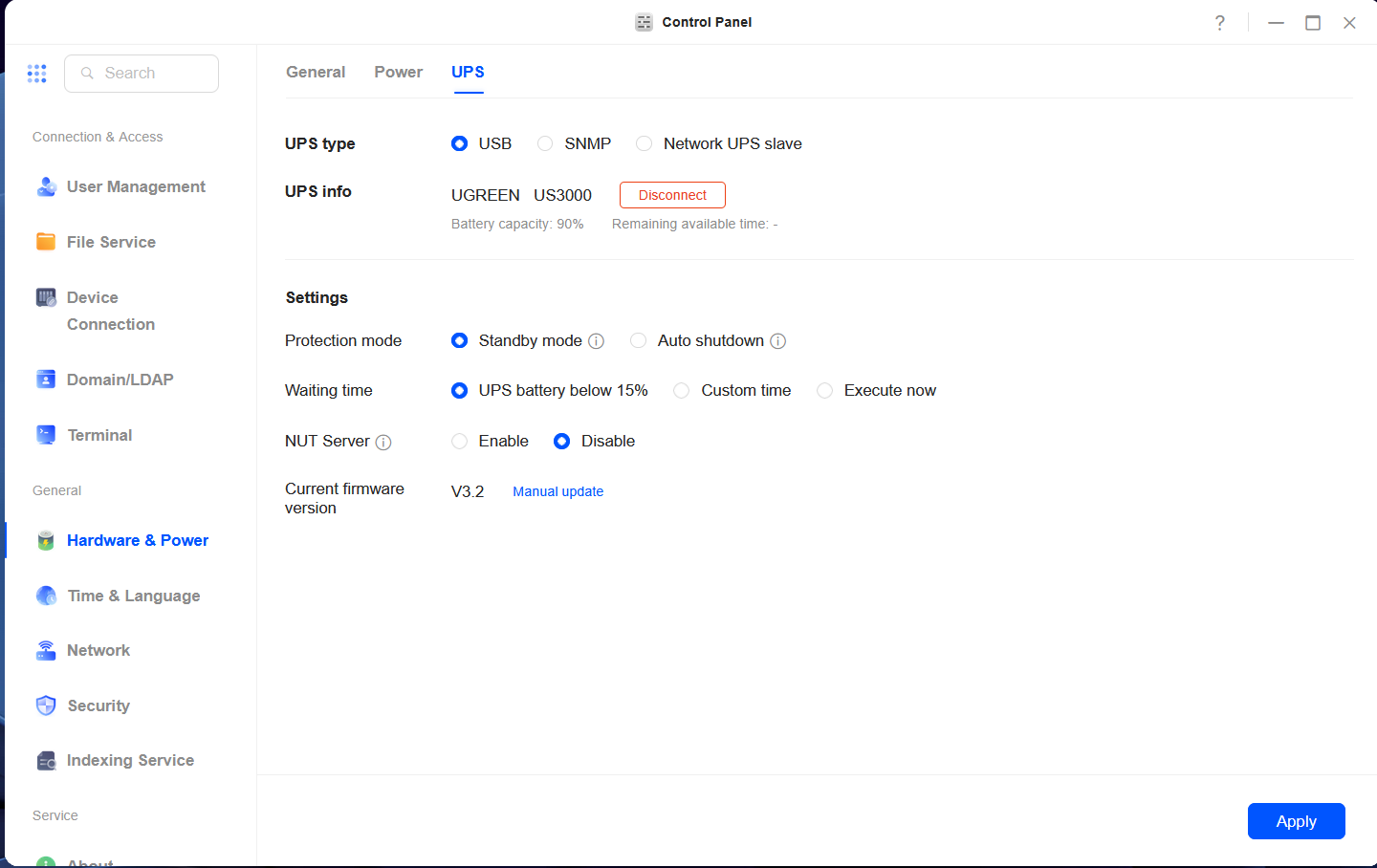The height and width of the screenshot is (868, 1377).
Task: Select Network UPS slave type
Action: (x=645, y=143)
